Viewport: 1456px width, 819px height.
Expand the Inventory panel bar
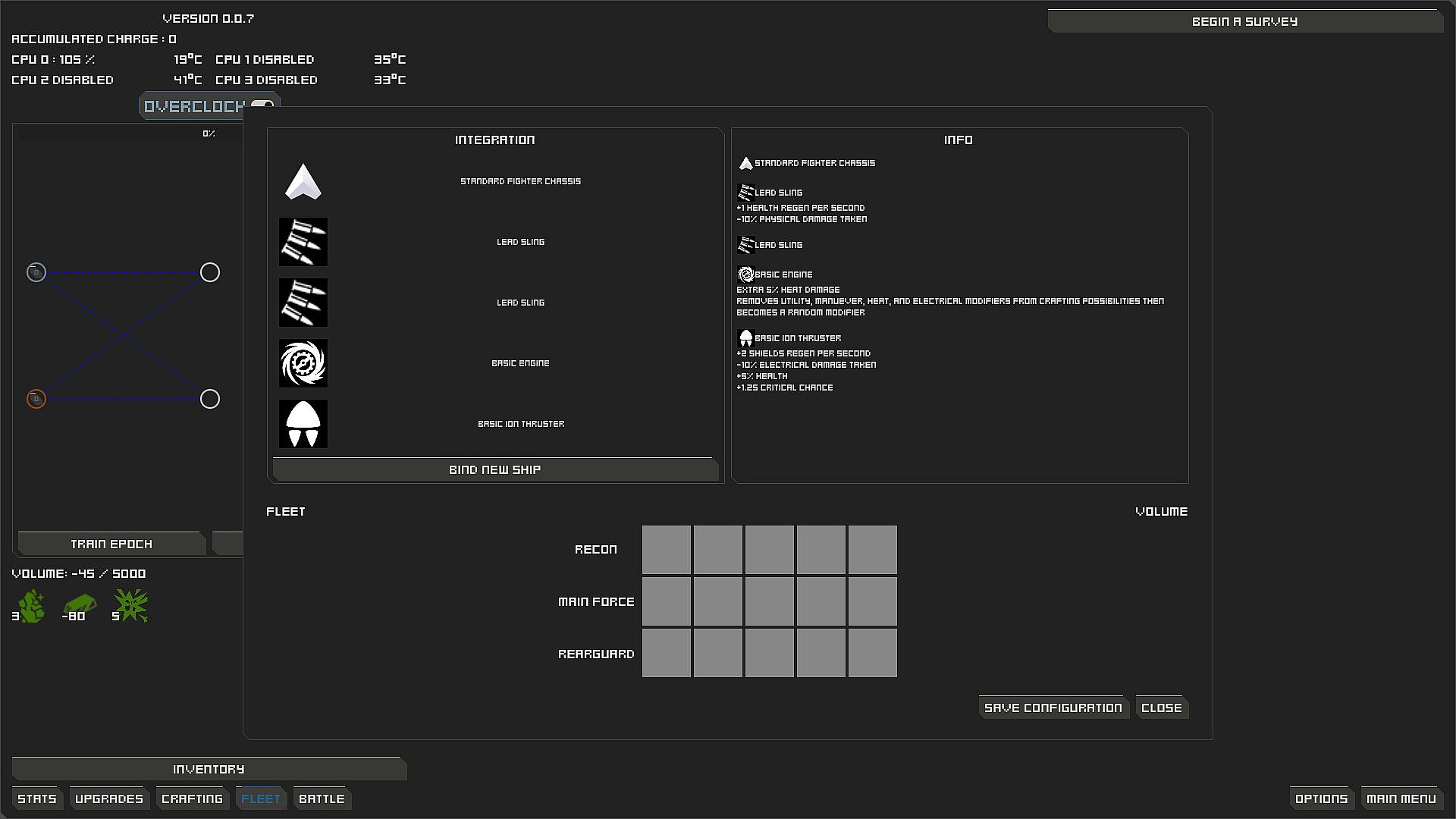[209, 769]
